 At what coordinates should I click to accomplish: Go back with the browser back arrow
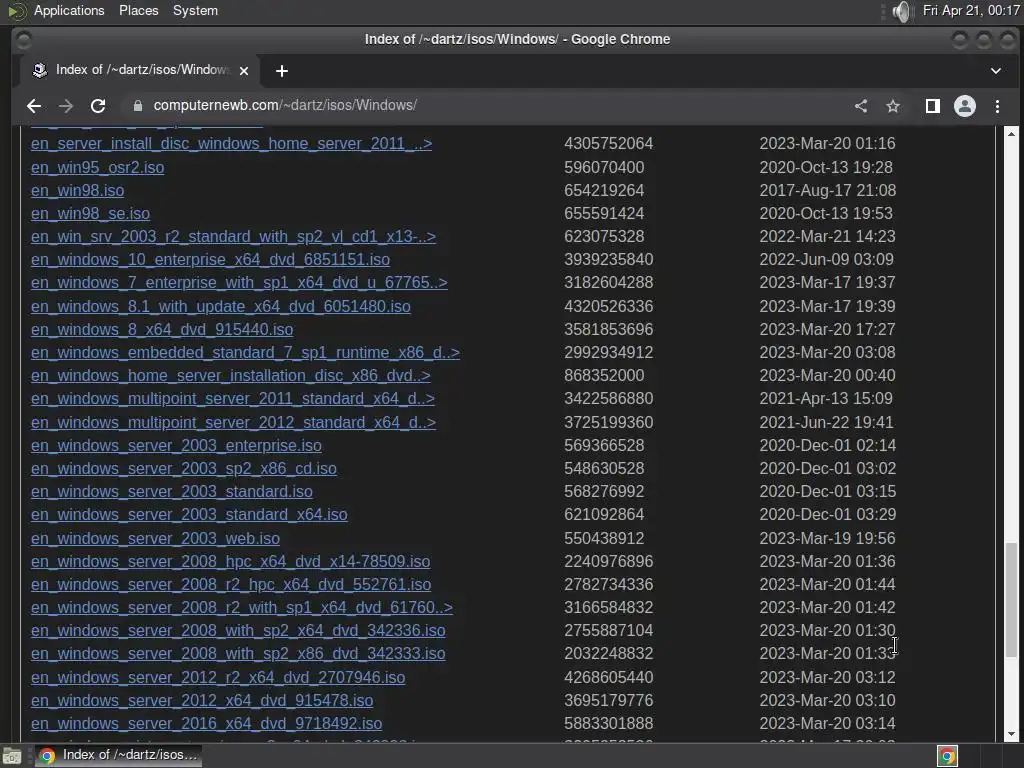[34, 106]
